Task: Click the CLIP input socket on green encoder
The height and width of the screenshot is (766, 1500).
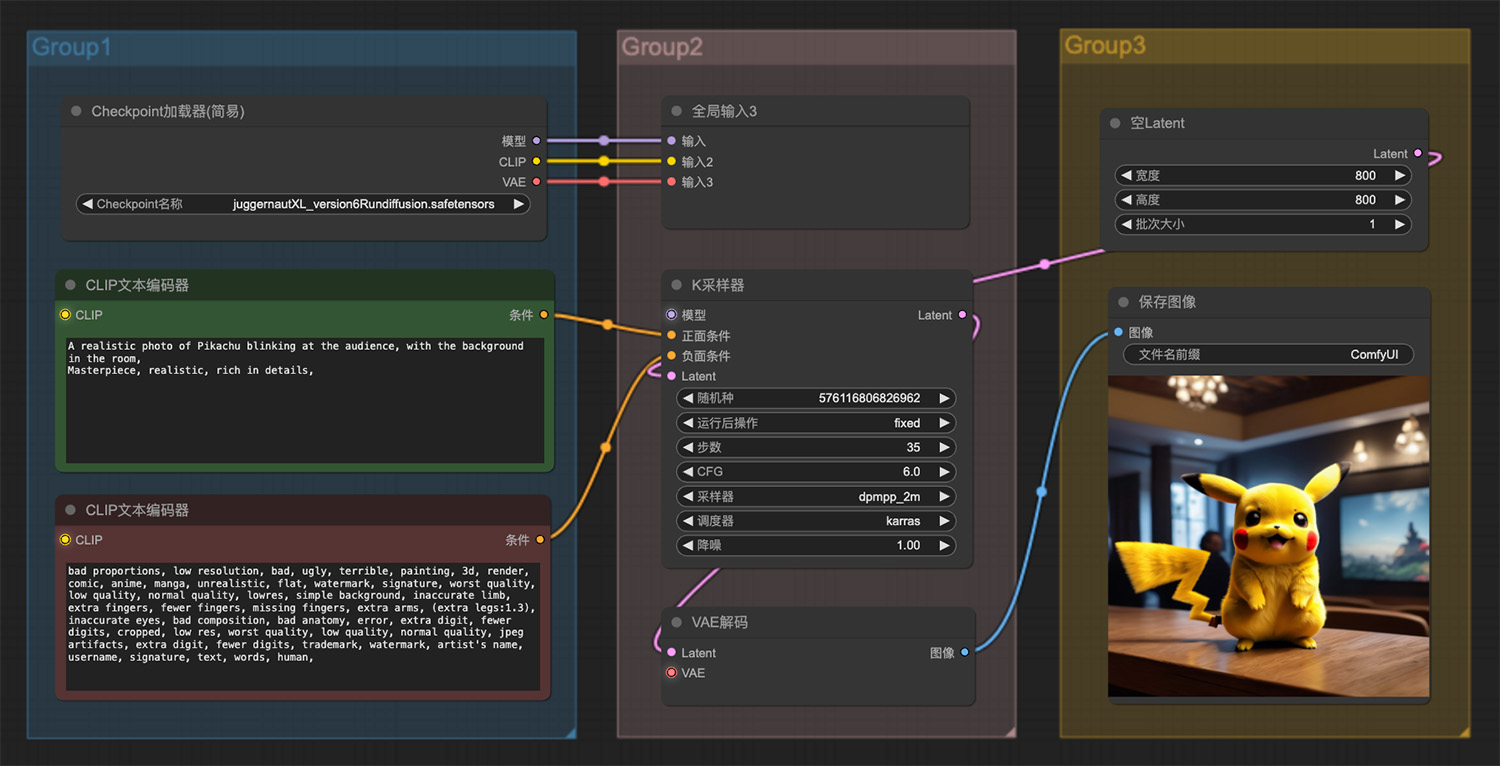Action: 65,315
